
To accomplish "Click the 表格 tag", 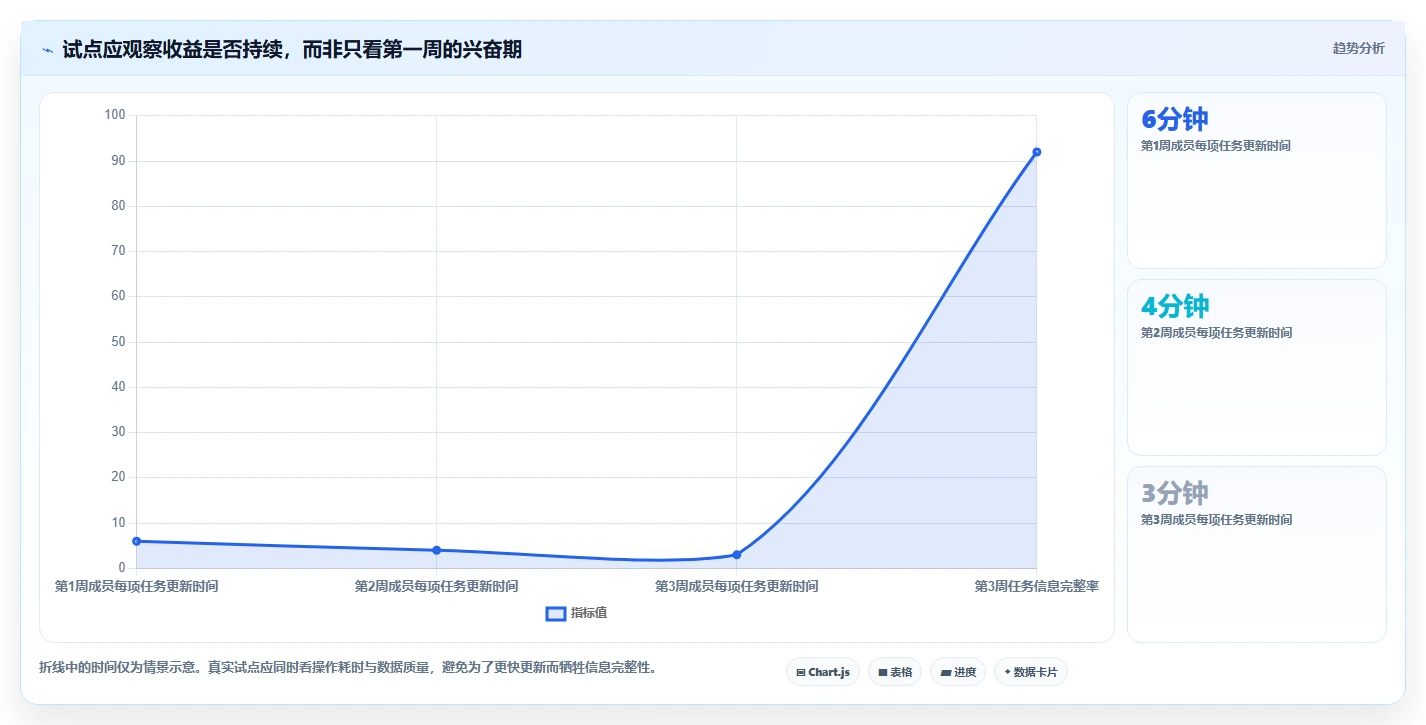I will click(x=895, y=672).
